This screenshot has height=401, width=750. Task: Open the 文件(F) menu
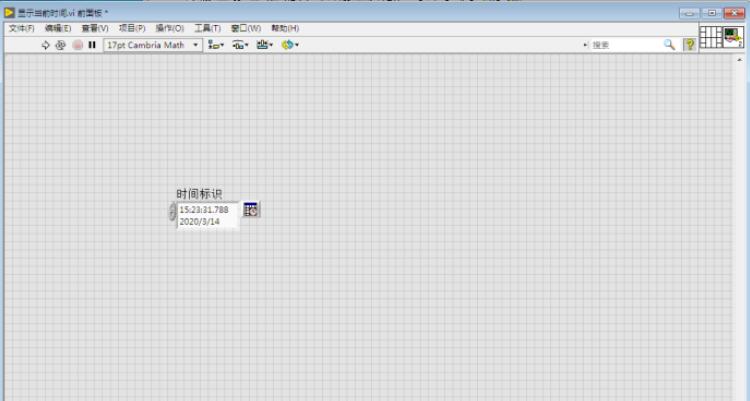tap(22, 28)
